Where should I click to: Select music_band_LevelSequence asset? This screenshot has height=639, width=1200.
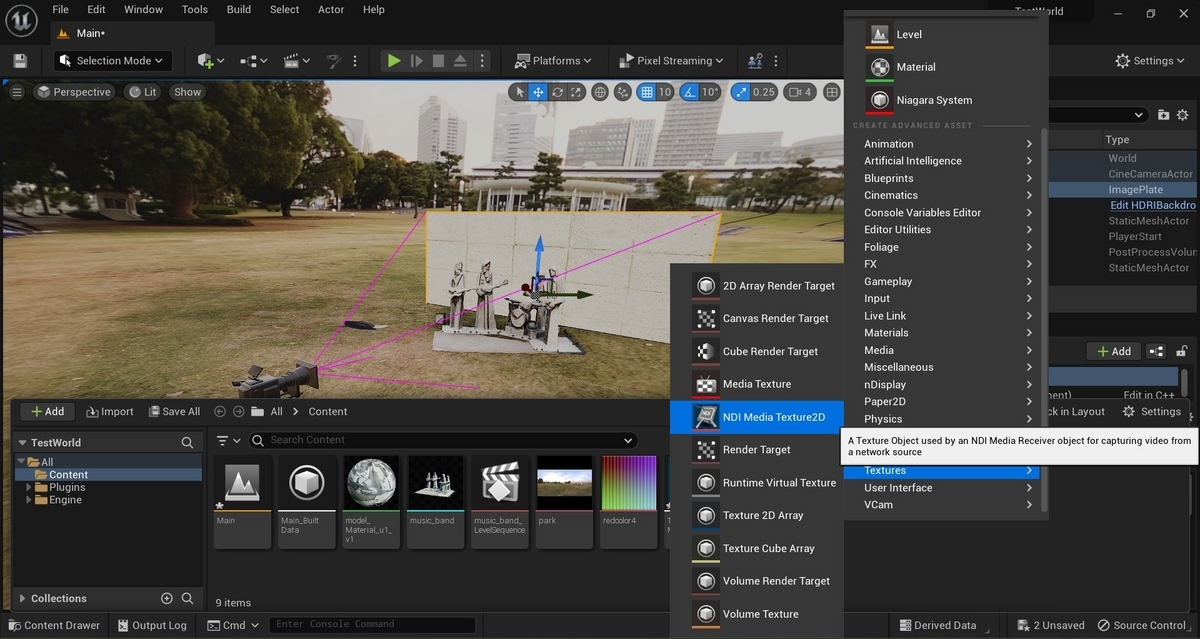[500, 501]
